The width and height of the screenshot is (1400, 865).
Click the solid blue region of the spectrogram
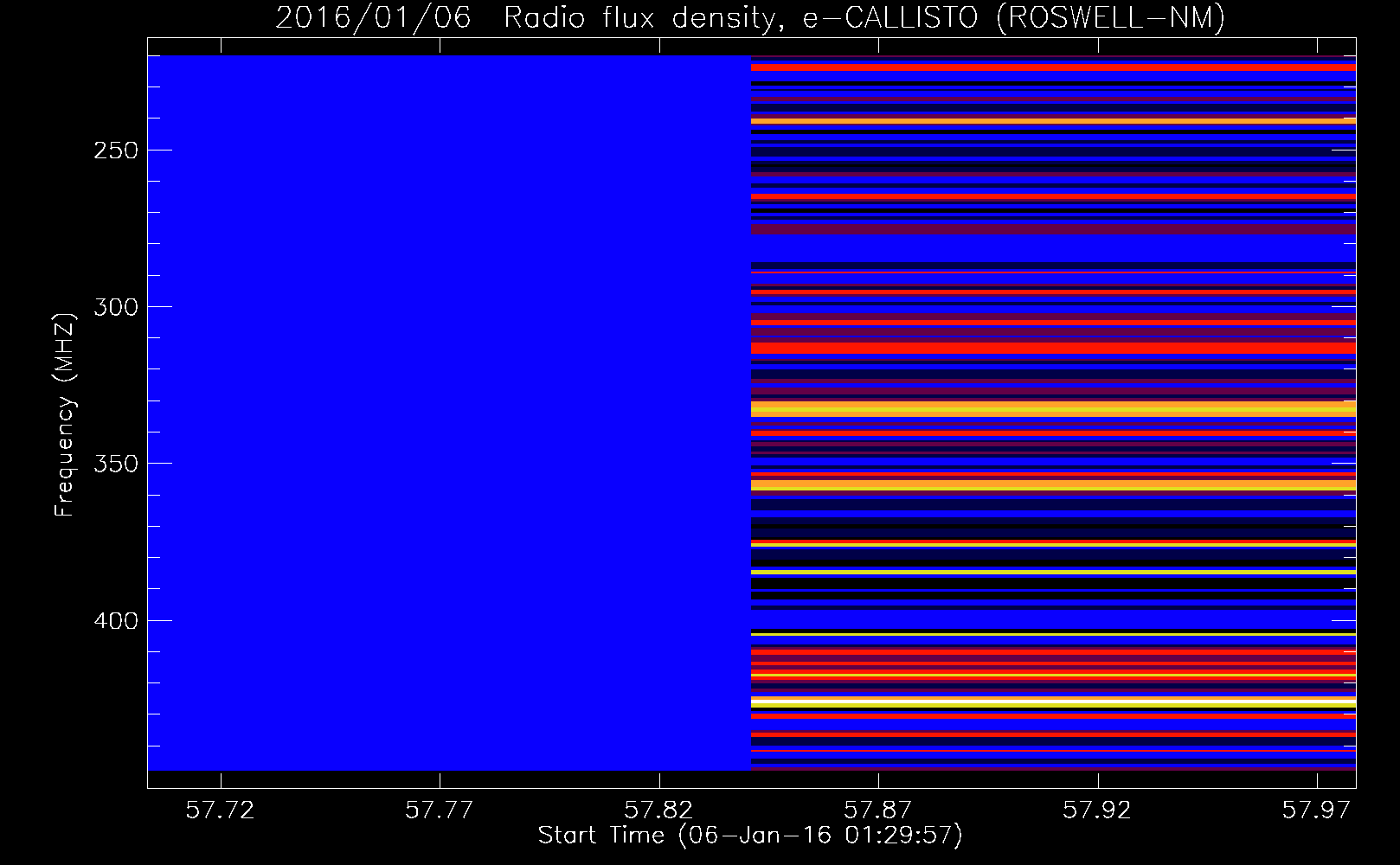[x=449, y=413]
